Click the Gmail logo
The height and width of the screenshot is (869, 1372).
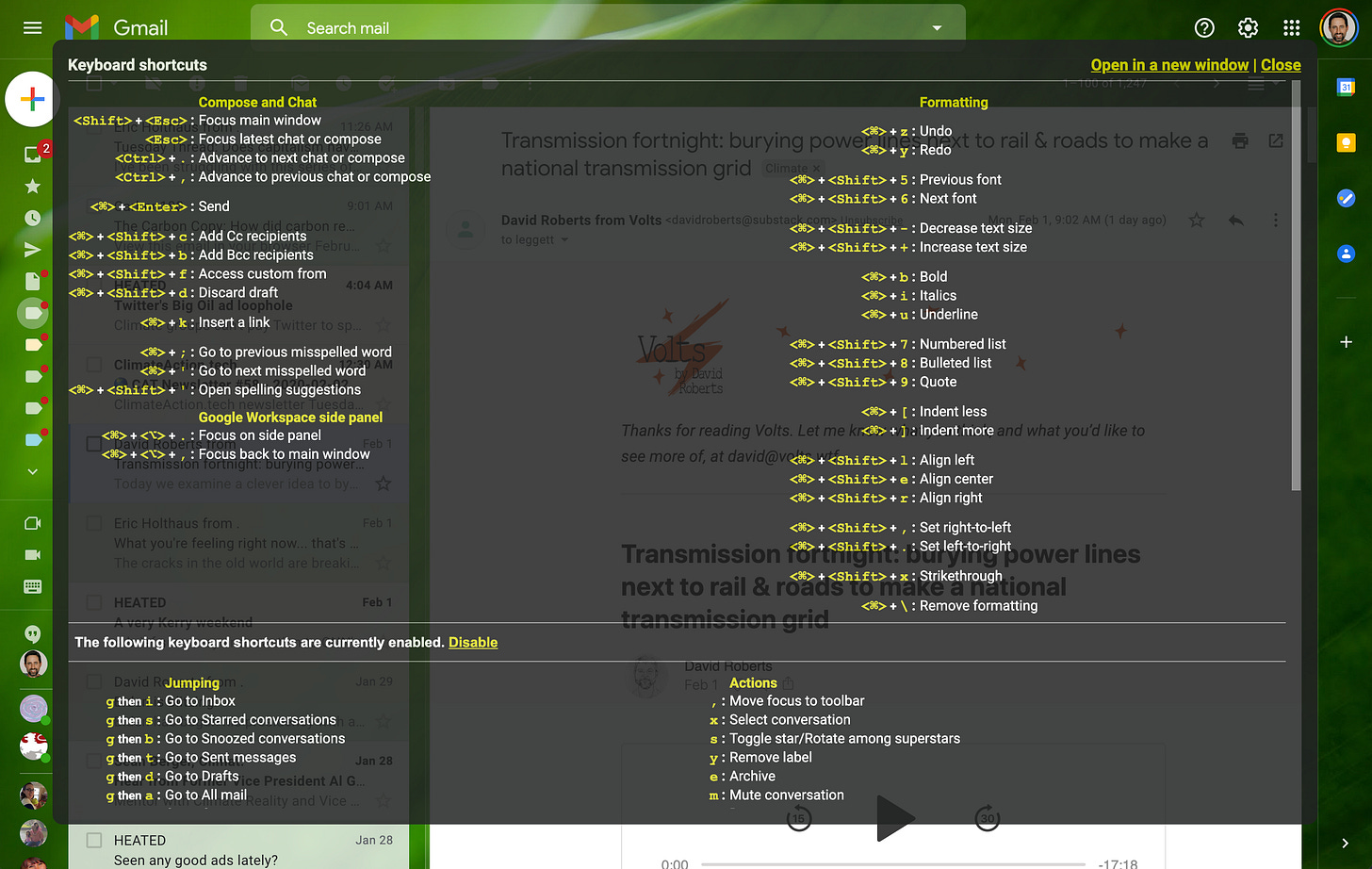117,27
